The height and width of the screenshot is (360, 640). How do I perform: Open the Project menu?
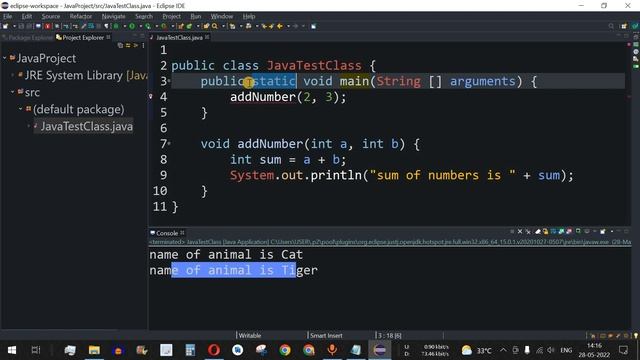tap(171, 16)
